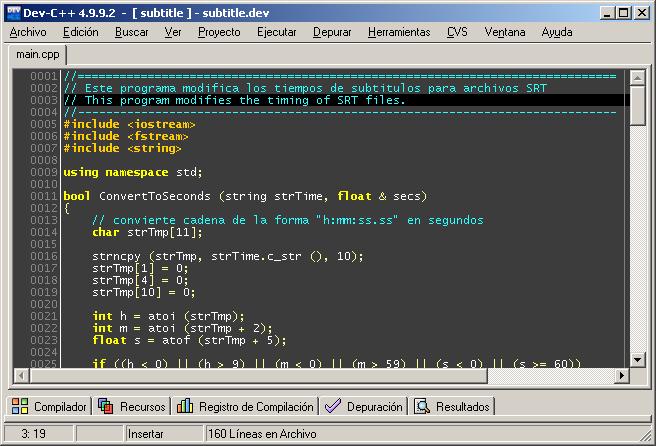Click the Ejecutar menu
Screen dimensions: 656x446
tap(276, 32)
